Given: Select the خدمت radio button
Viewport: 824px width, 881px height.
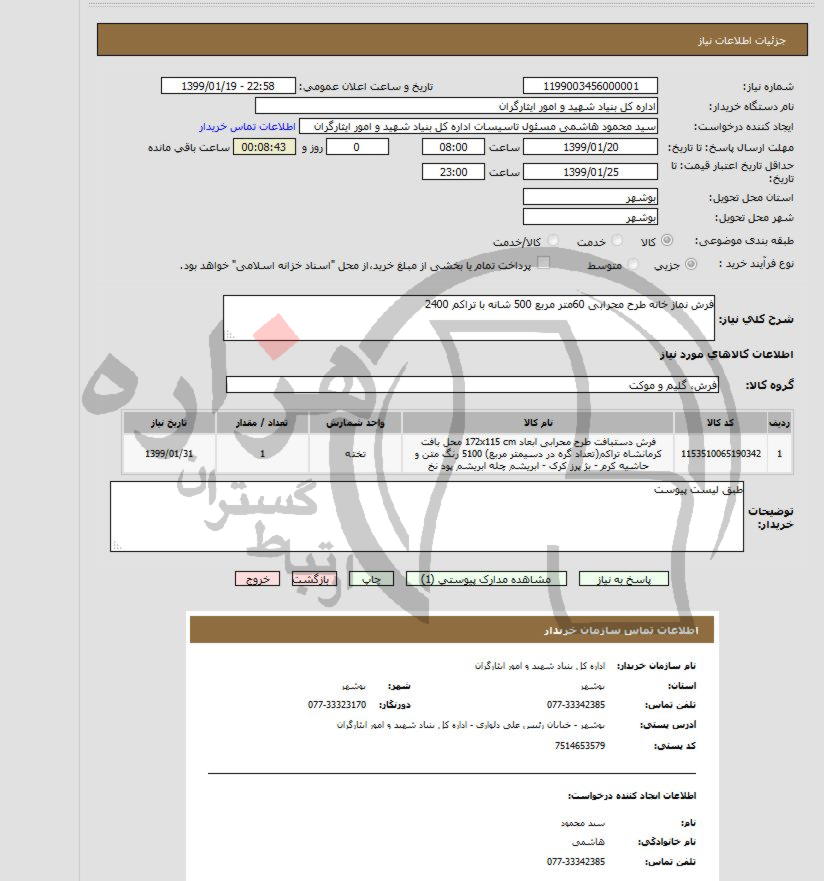Looking at the screenshot, I should click(617, 239).
